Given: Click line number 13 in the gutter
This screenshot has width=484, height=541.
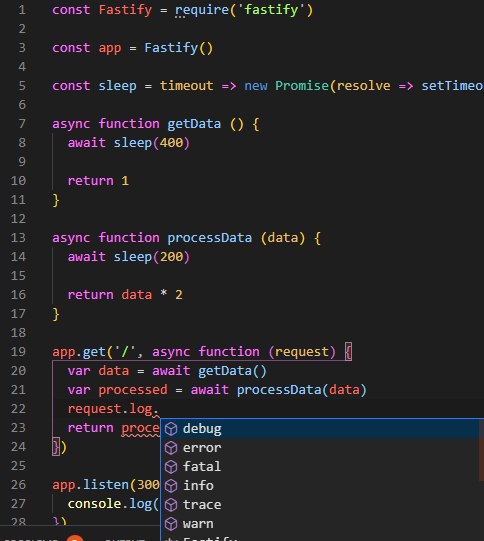Looking at the screenshot, I should point(18,238).
